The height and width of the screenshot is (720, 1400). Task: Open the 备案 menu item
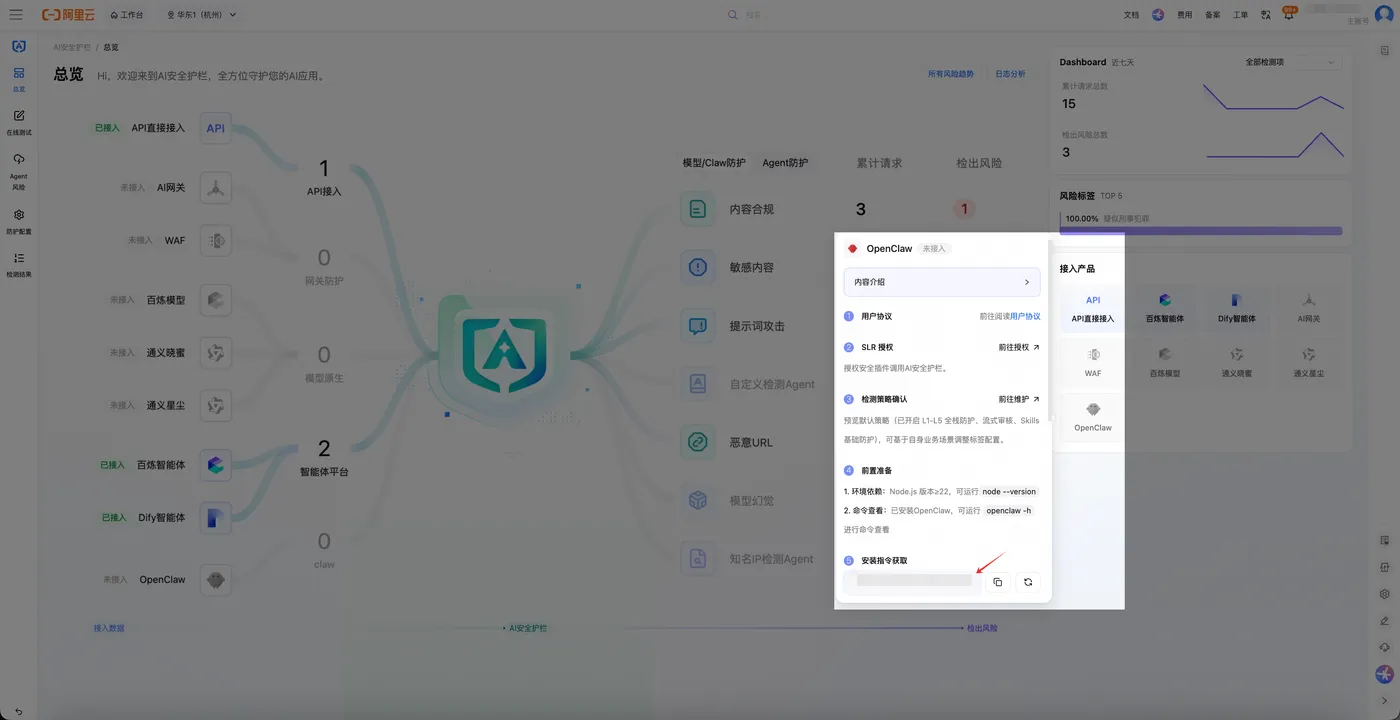click(x=1212, y=15)
